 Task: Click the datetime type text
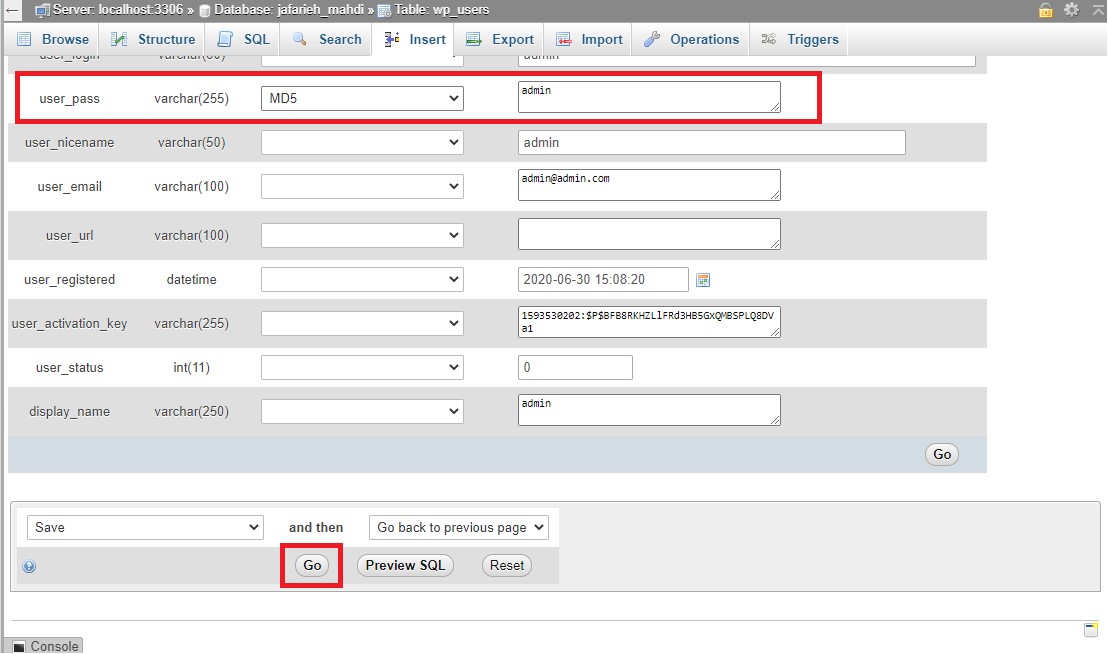click(191, 280)
